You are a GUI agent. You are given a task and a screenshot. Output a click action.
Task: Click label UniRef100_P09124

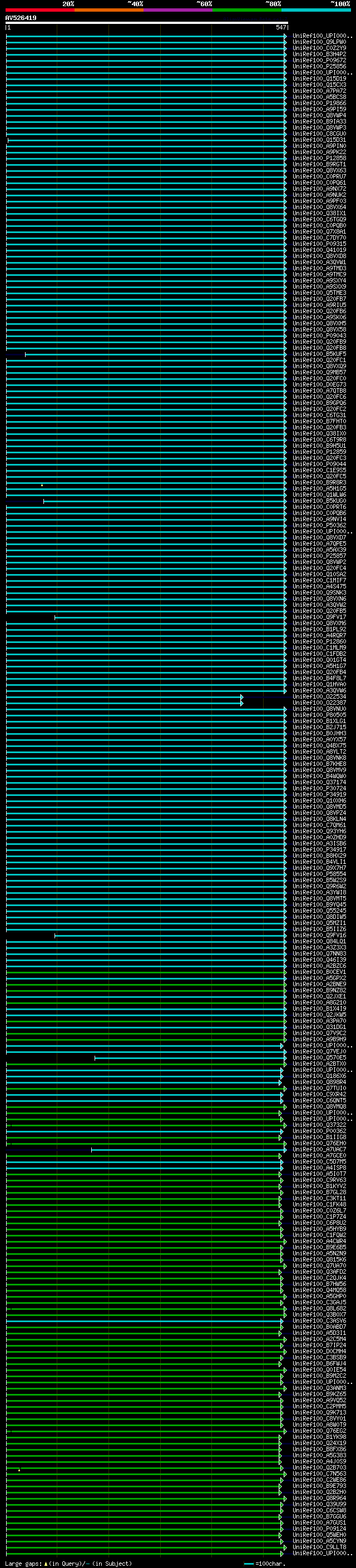pyautogui.click(x=319, y=1529)
